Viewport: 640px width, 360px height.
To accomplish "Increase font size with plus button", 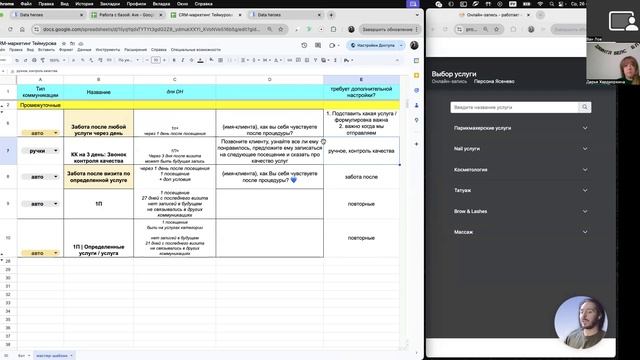I will 164,60.
